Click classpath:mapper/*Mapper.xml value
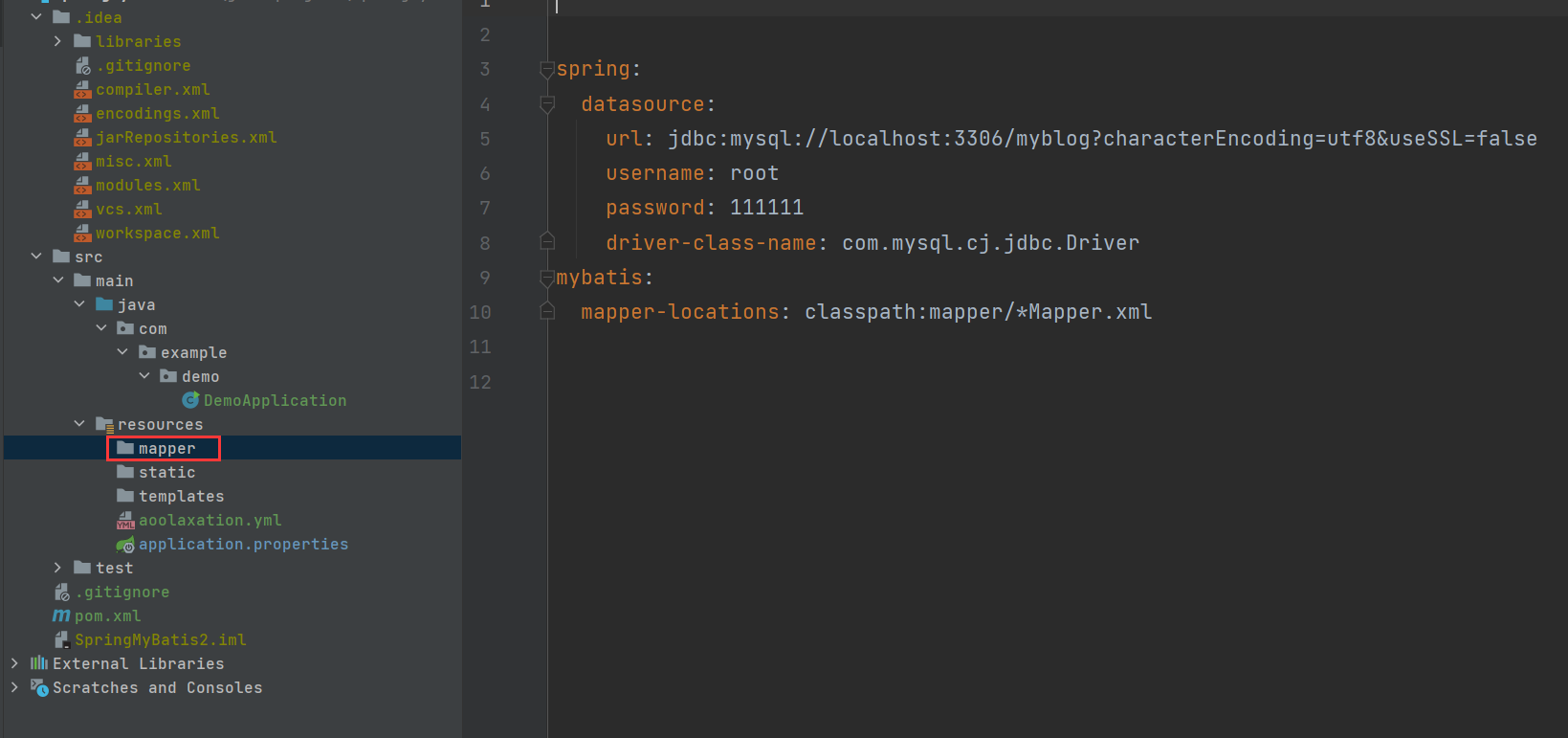Screen dimensions: 1568x738 [x=979, y=312]
